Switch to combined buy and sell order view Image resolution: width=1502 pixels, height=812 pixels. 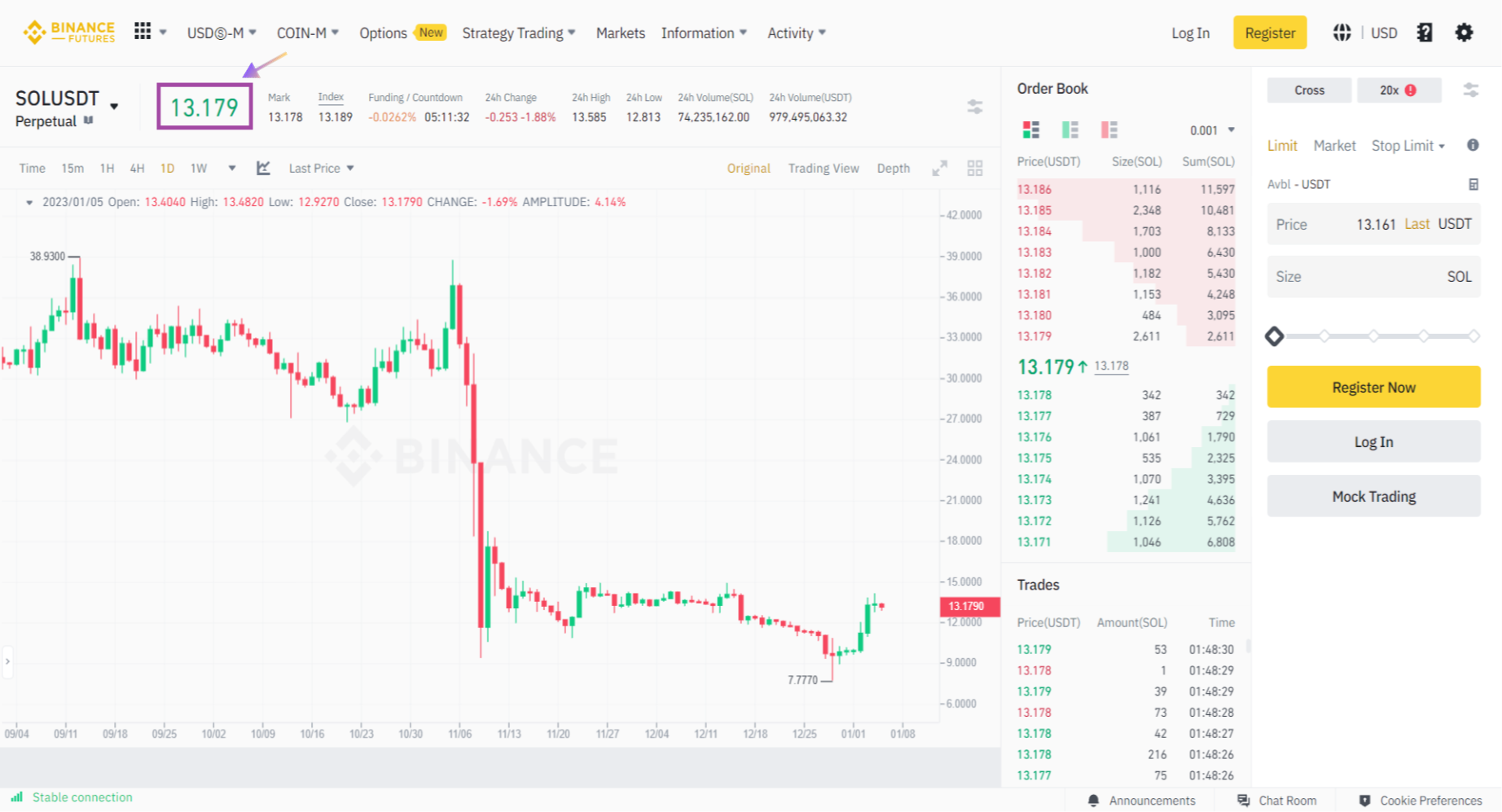point(1031,129)
